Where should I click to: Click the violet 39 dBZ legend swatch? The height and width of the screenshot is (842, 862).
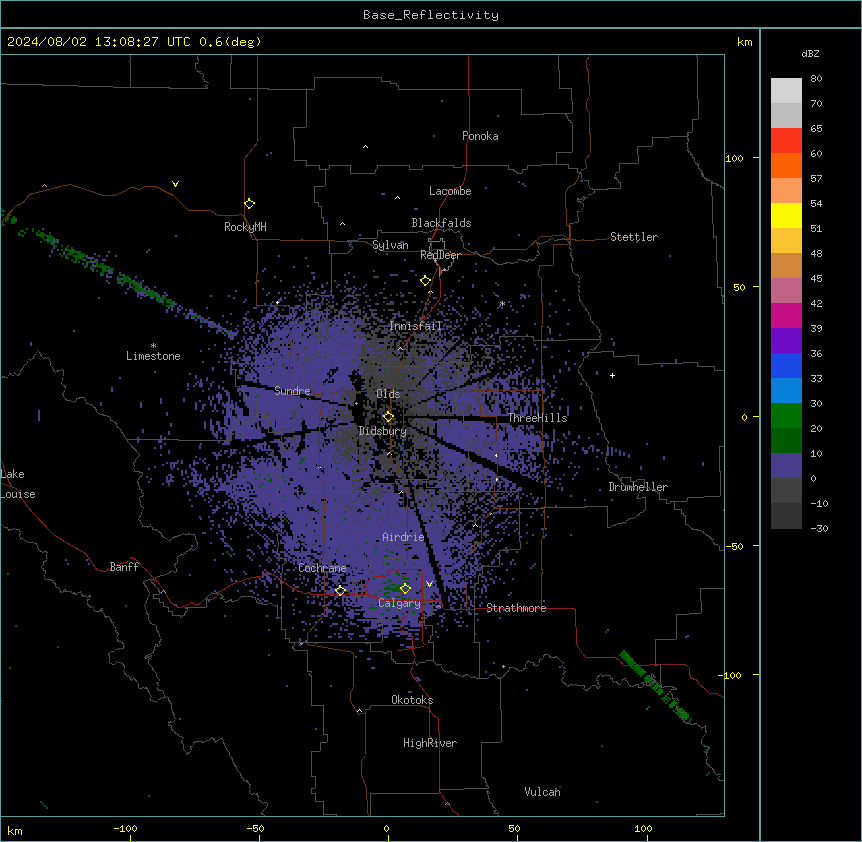pyautogui.click(x=786, y=341)
